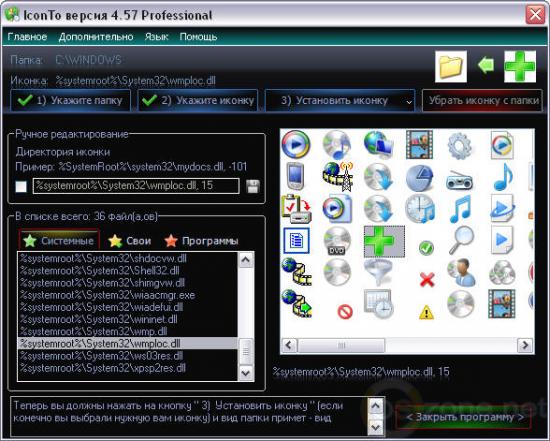Select the calendar with clock icon
Image resolution: width=550 pixels, height=441 pixels.
coord(378,304)
